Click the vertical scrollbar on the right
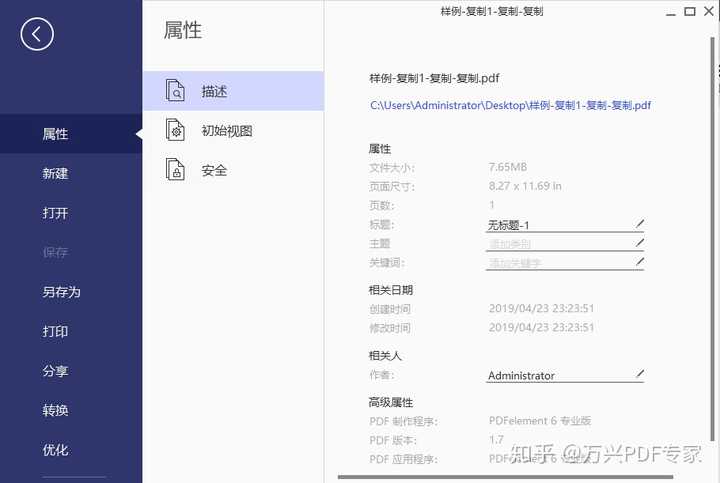720x483 pixels. 712,239
